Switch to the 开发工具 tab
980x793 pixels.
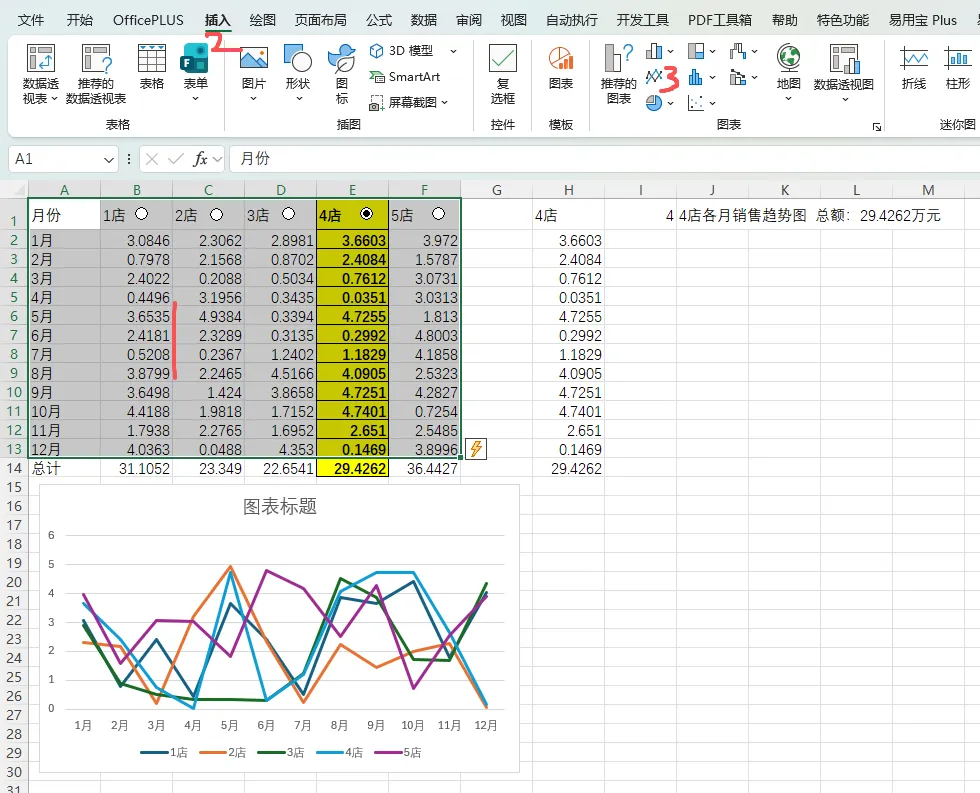point(642,20)
